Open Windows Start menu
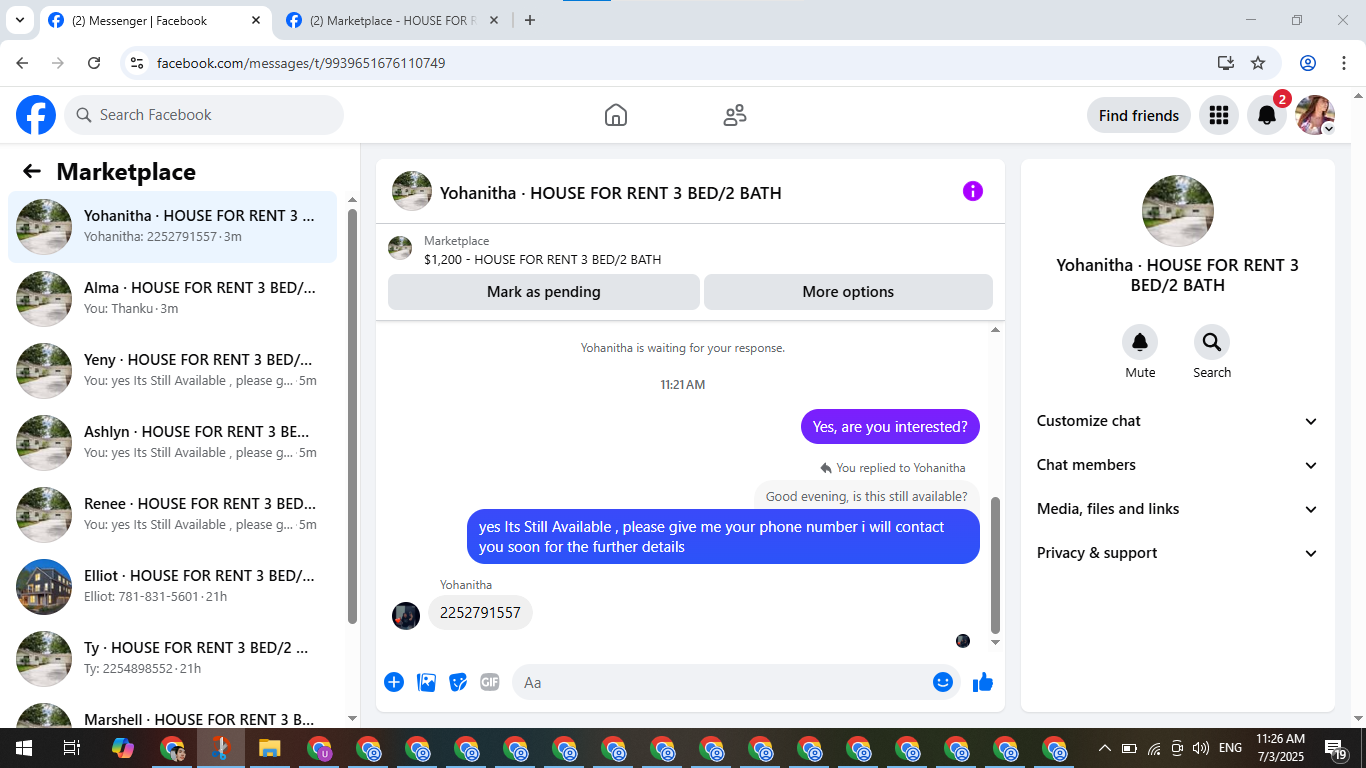 (x=23, y=748)
